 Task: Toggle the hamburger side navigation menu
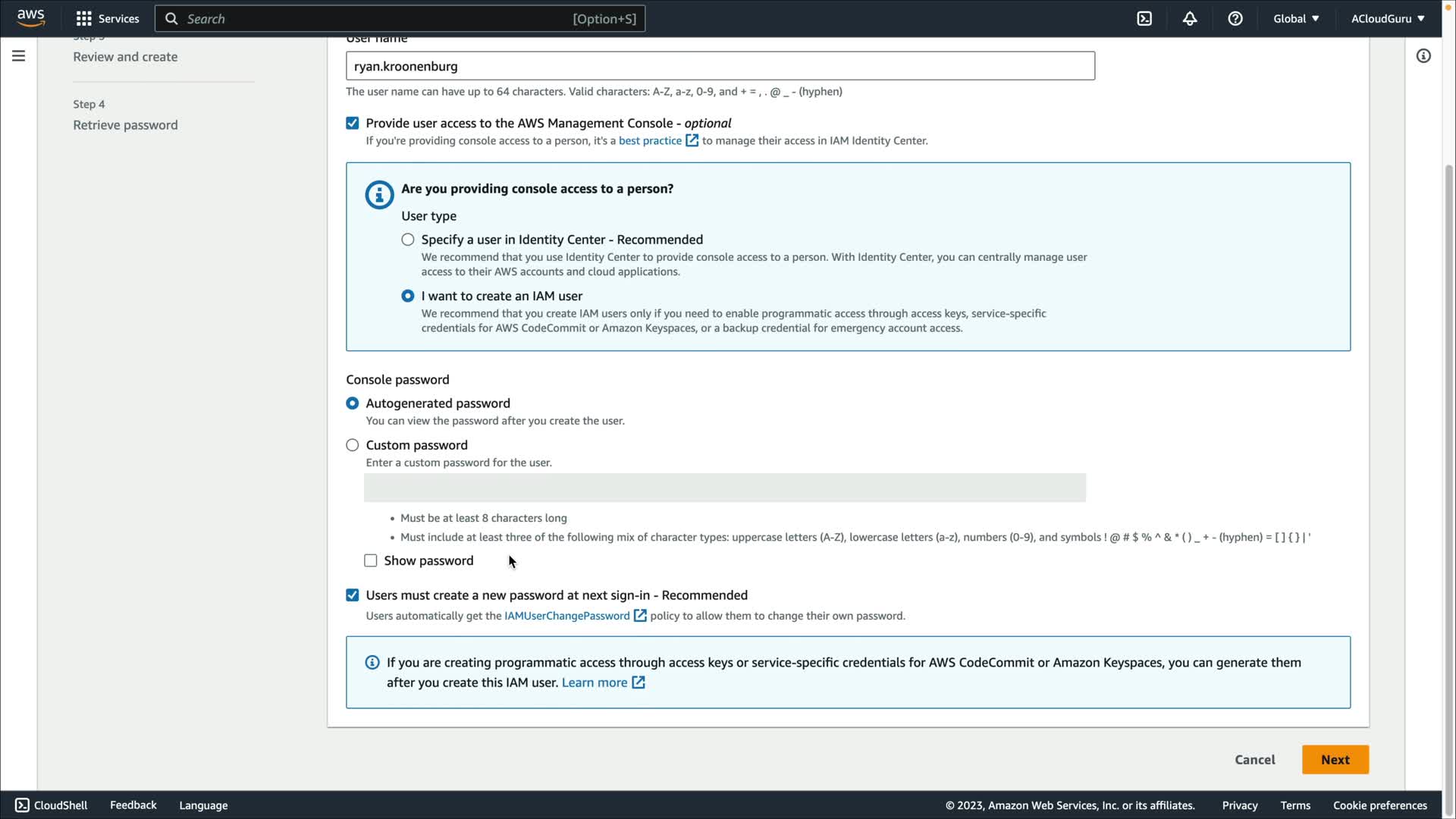pyautogui.click(x=18, y=56)
